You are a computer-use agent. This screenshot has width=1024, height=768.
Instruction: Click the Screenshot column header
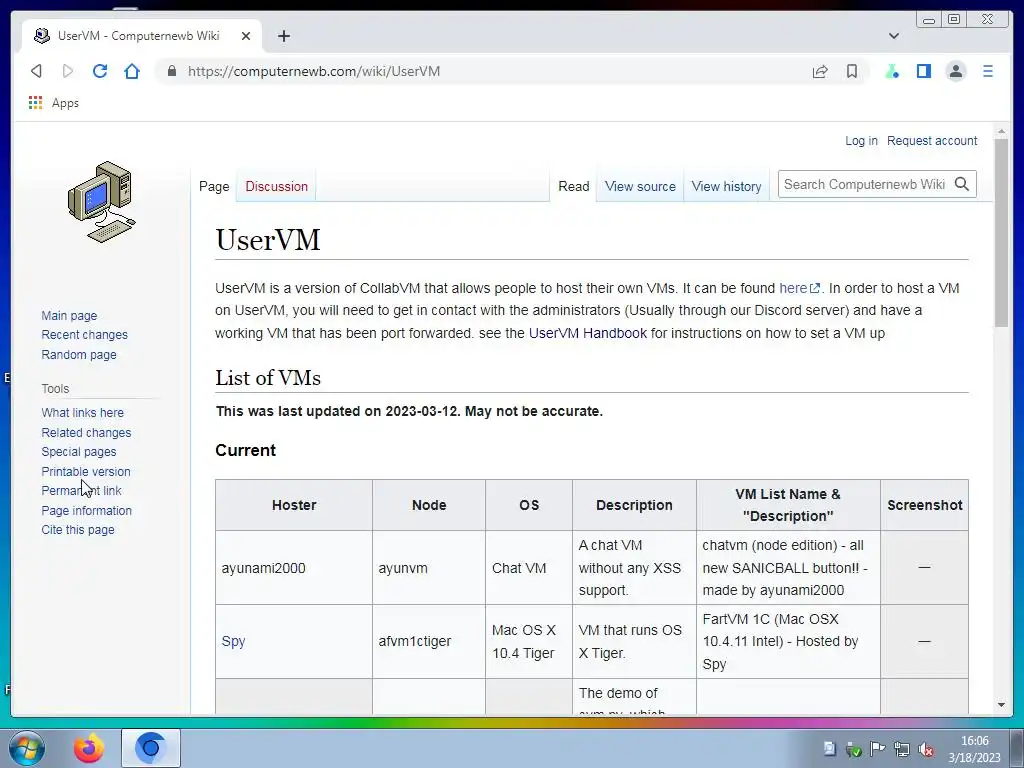[924, 505]
